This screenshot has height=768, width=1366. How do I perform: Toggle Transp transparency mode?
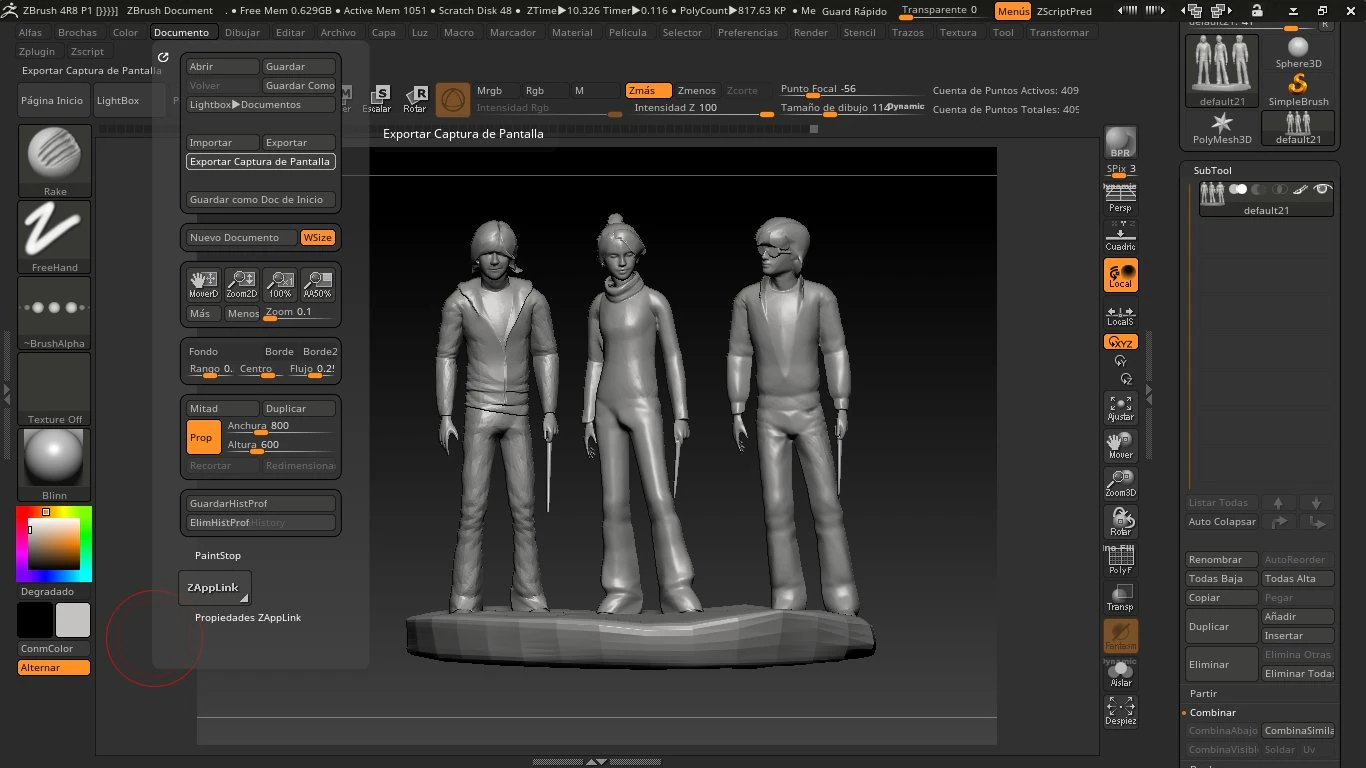[x=1120, y=598]
